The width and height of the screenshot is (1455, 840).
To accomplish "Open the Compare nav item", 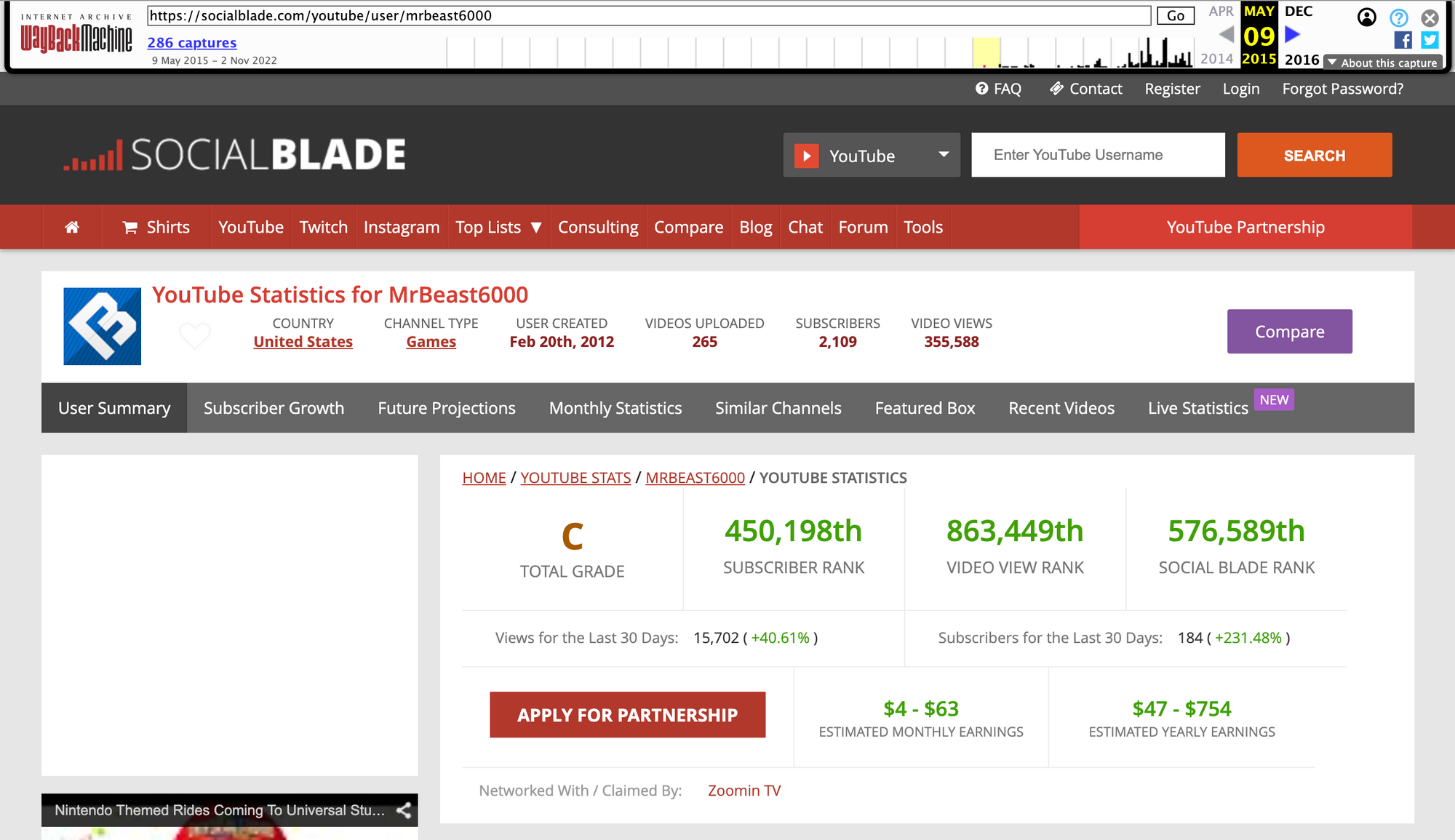I will (x=689, y=228).
